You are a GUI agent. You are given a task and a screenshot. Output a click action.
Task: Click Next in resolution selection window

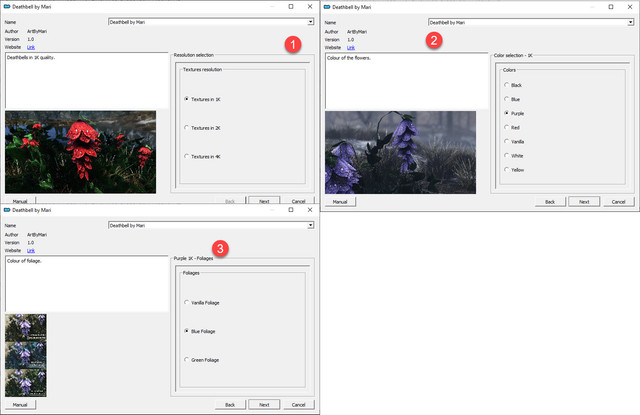point(264,200)
